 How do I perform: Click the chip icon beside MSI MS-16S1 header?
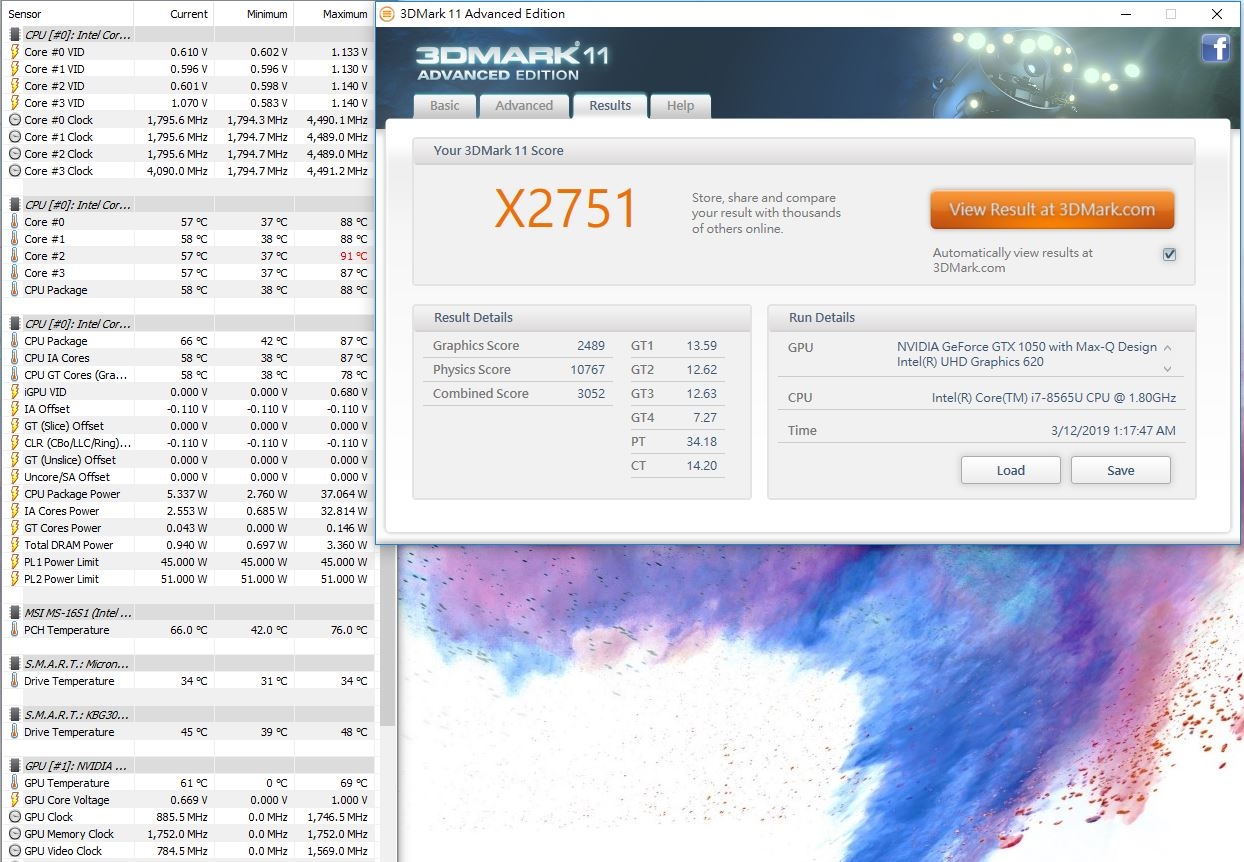pyautogui.click(x=15, y=613)
